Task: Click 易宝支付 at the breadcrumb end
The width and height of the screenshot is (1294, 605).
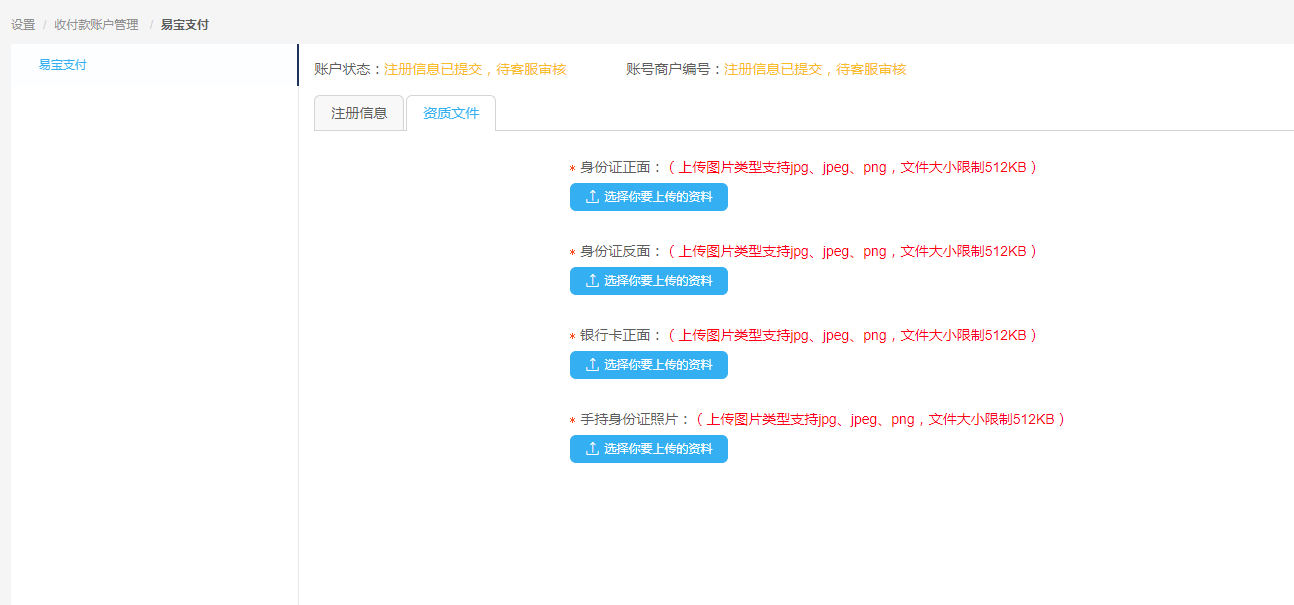Action: [185, 25]
